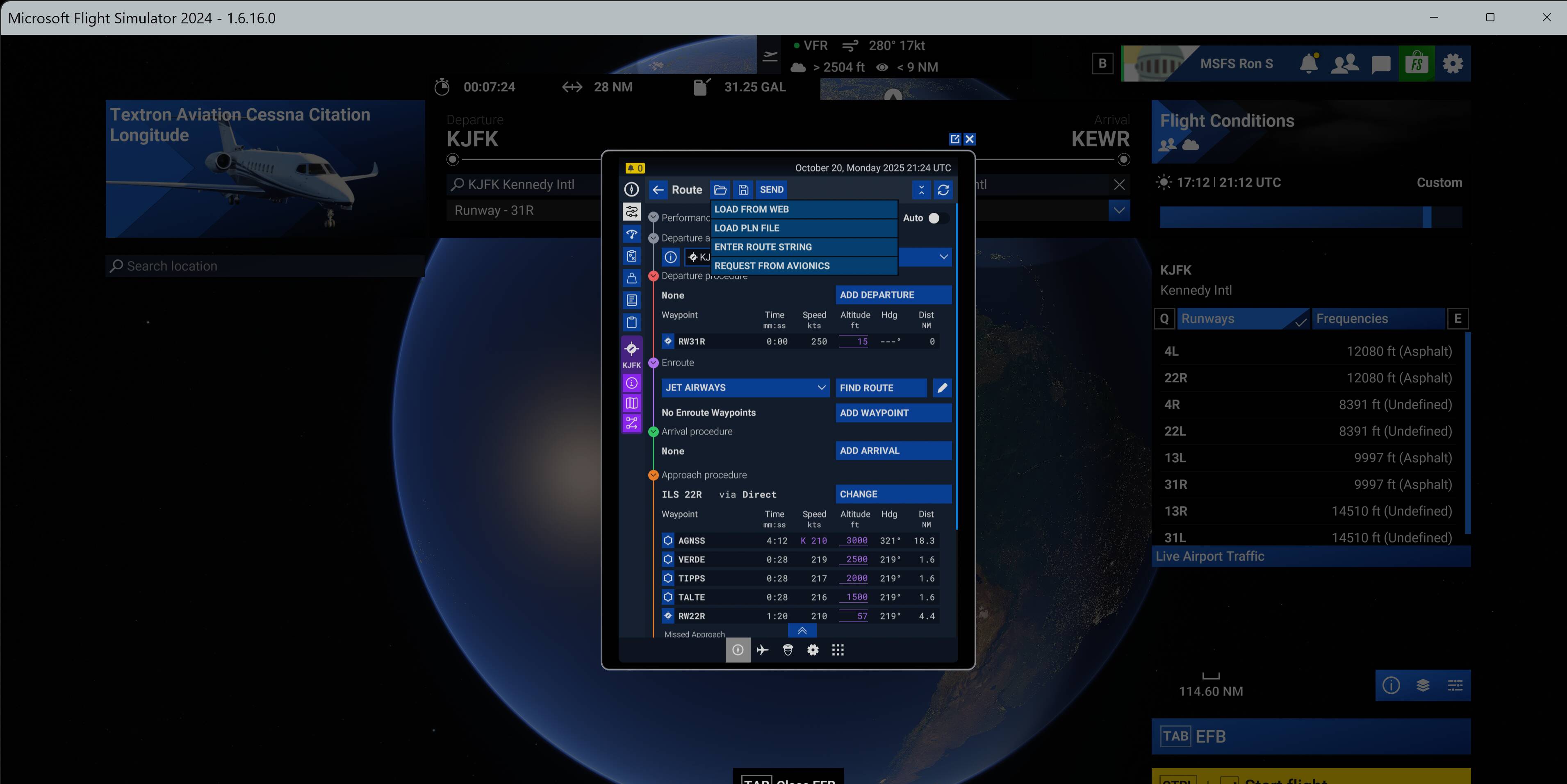This screenshot has height=784, width=1567.
Task: Click the save flight plan icon
Action: tap(743, 190)
